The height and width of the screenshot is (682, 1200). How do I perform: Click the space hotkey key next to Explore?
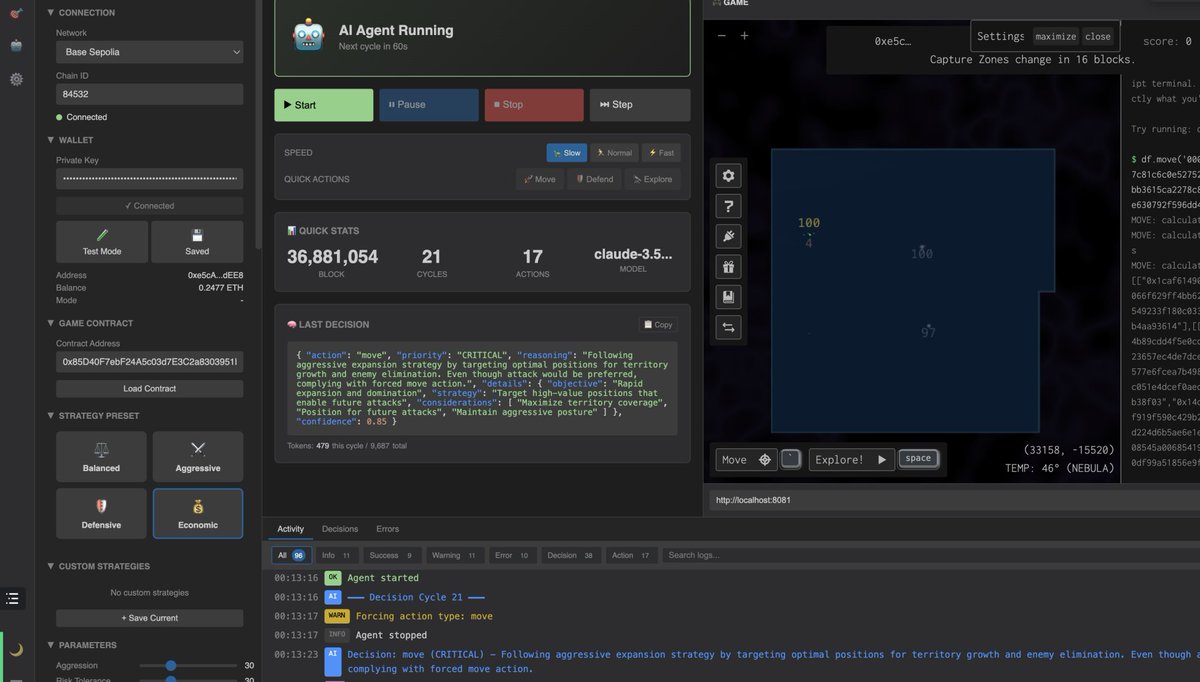pyautogui.click(x=918, y=459)
